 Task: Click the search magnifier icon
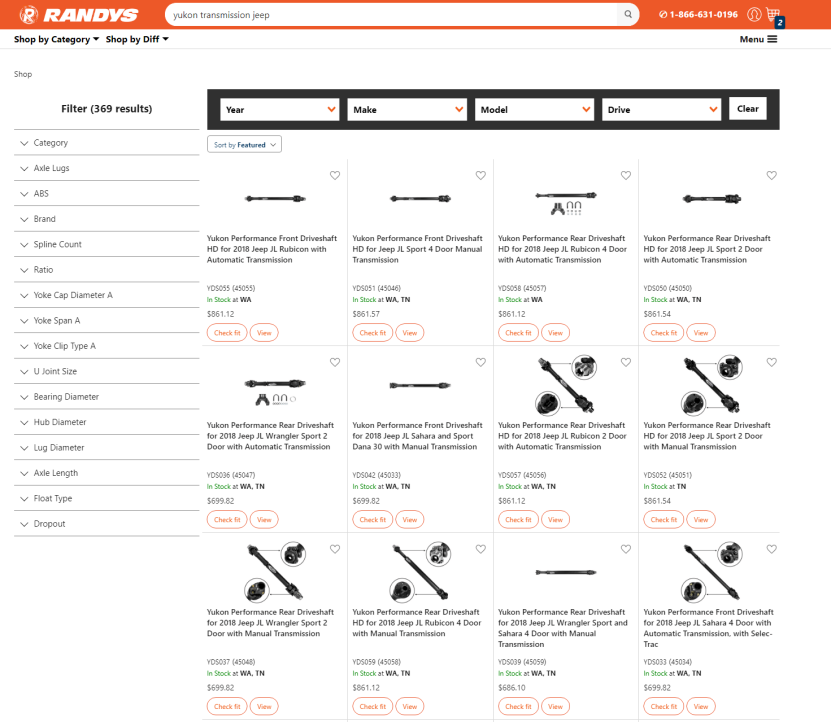click(628, 15)
